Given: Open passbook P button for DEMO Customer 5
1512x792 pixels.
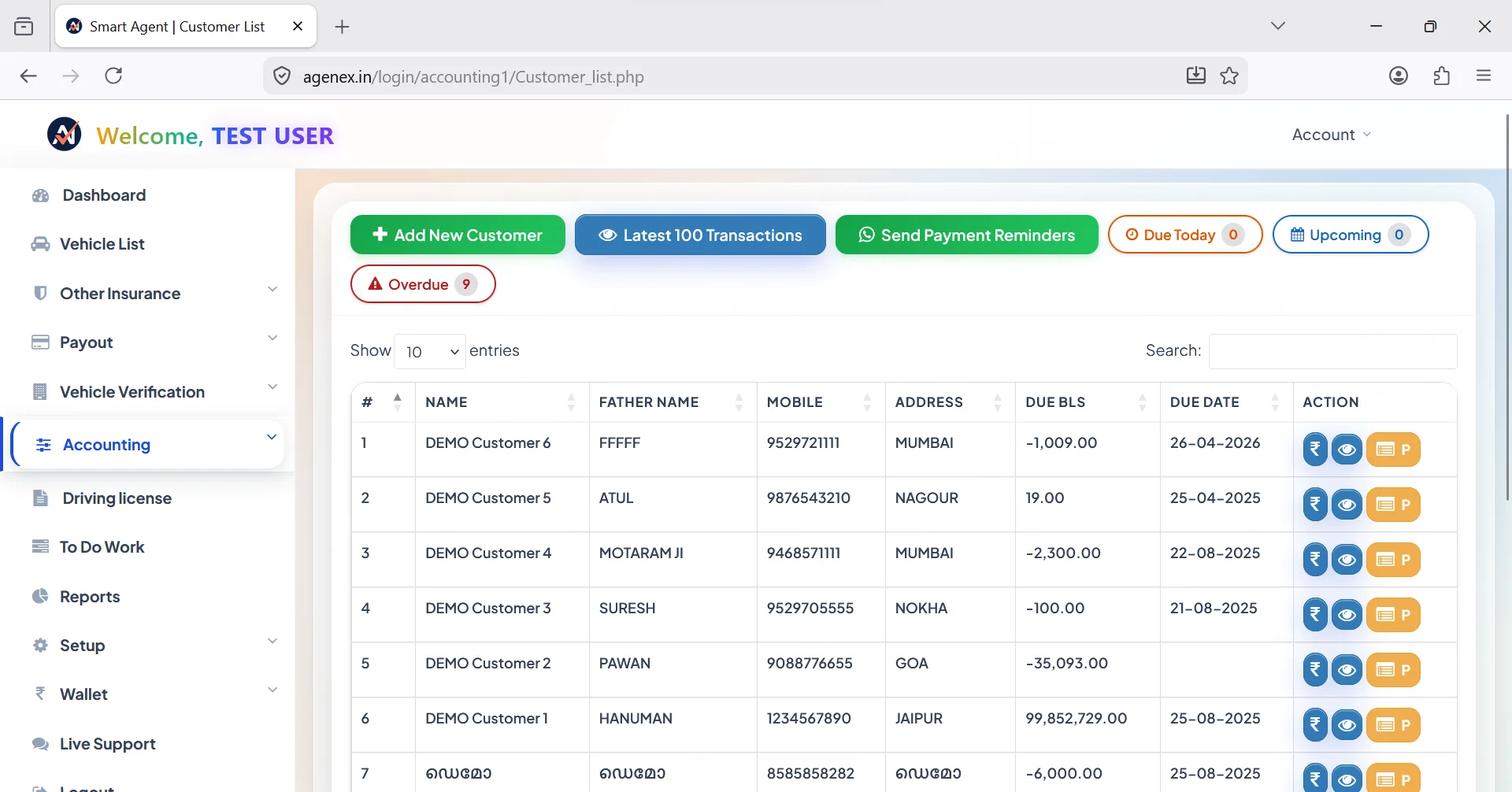Looking at the screenshot, I should (1393, 505).
